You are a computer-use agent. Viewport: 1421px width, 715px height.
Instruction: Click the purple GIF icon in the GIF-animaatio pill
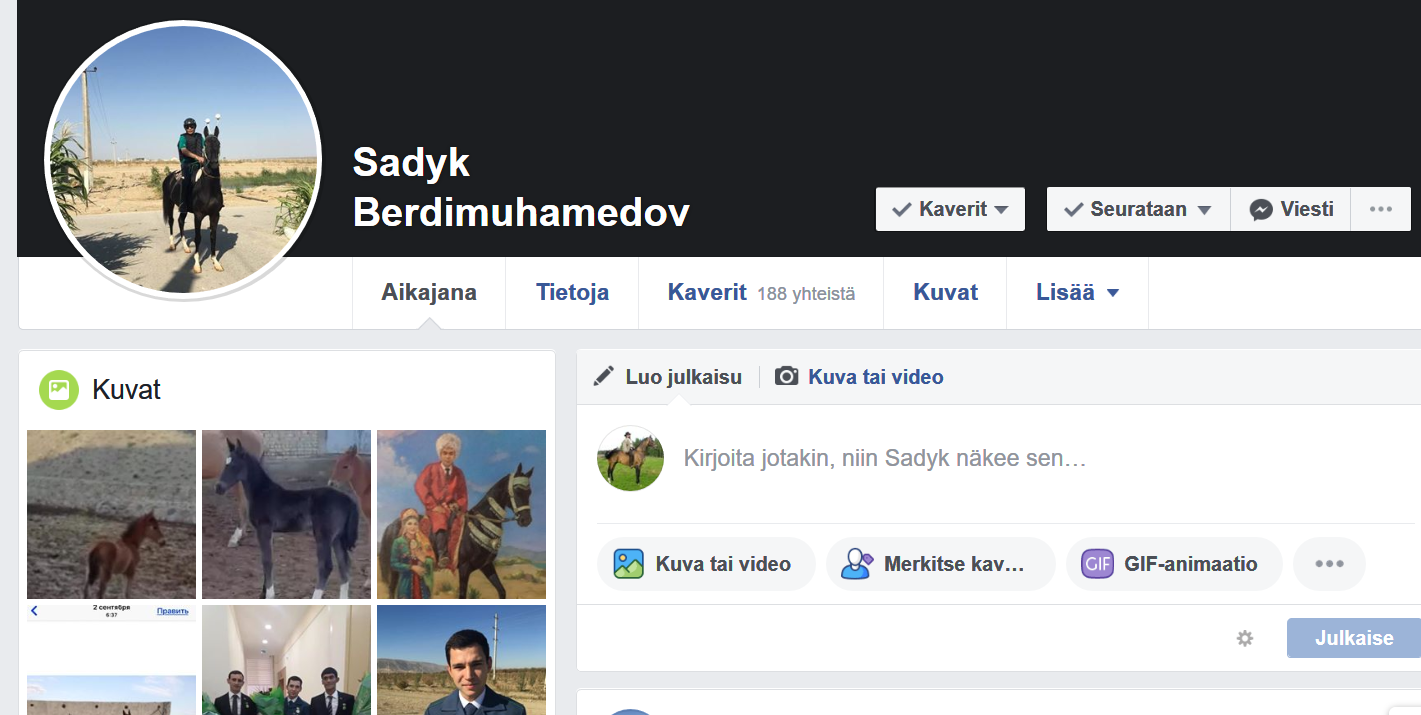coord(1097,564)
